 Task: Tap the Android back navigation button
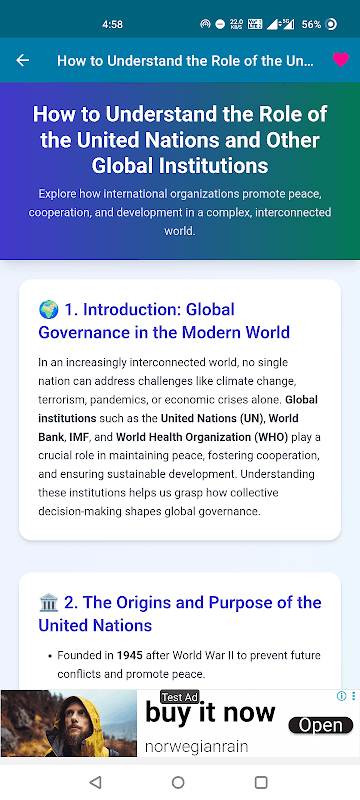(95, 782)
